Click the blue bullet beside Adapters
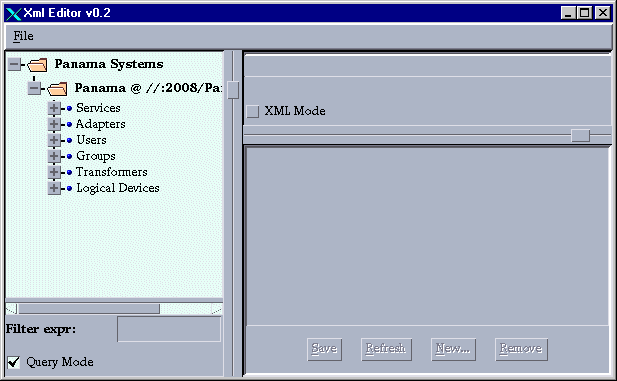Viewport: 617px width, 381px height. click(x=69, y=124)
